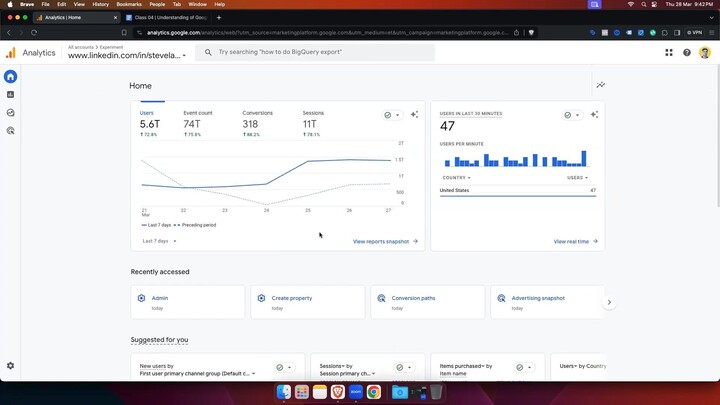Open the data quality dropdown on the realtime card
This screenshot has width=720, height=405.
tap(572, 115)
